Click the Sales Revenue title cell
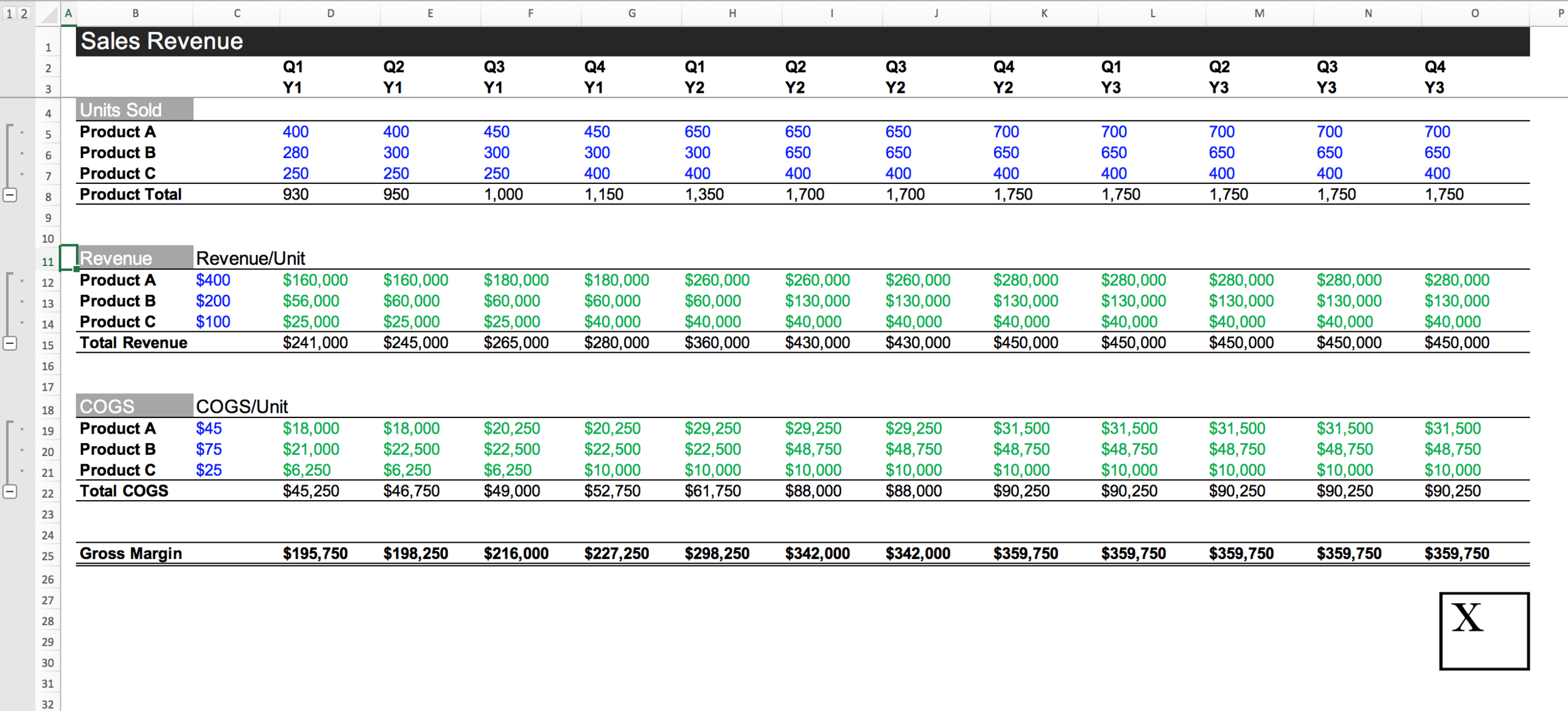Viewport: 1568px width, 711px height. click(x=162, y=41)
